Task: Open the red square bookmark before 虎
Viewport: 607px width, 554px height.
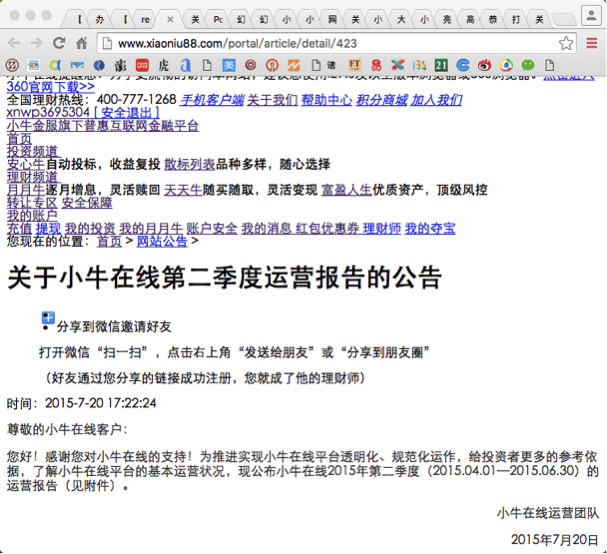Action: 142,65
